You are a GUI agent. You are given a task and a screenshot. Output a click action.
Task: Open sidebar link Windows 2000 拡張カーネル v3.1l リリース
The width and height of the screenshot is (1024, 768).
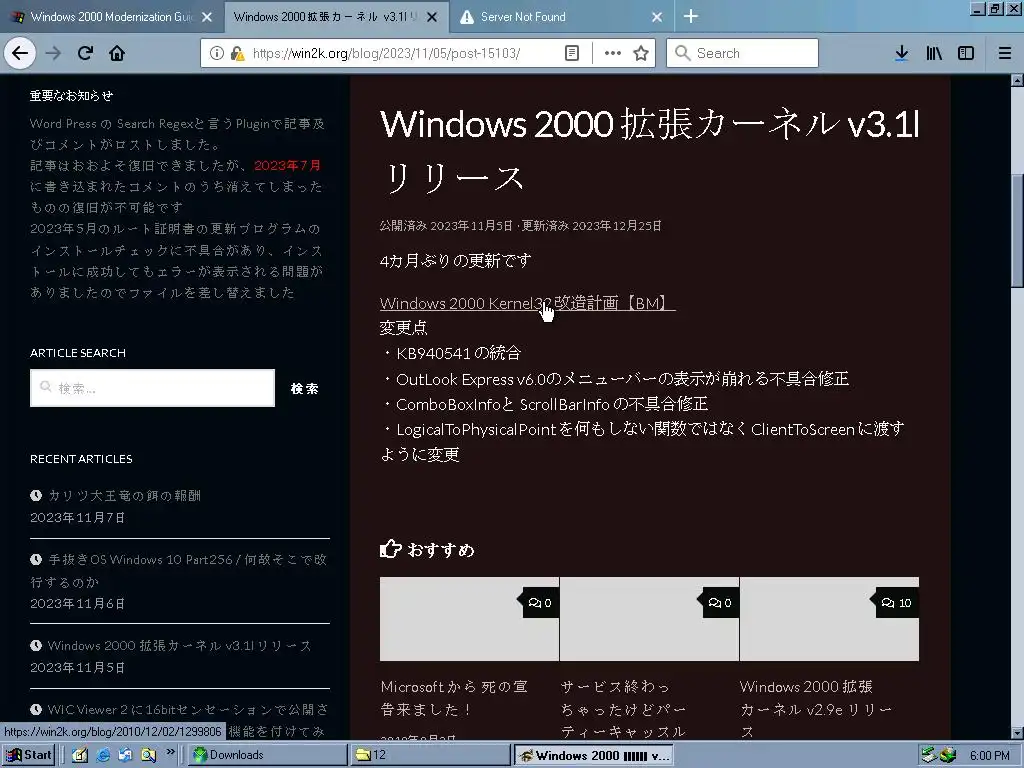click(179, 645)
